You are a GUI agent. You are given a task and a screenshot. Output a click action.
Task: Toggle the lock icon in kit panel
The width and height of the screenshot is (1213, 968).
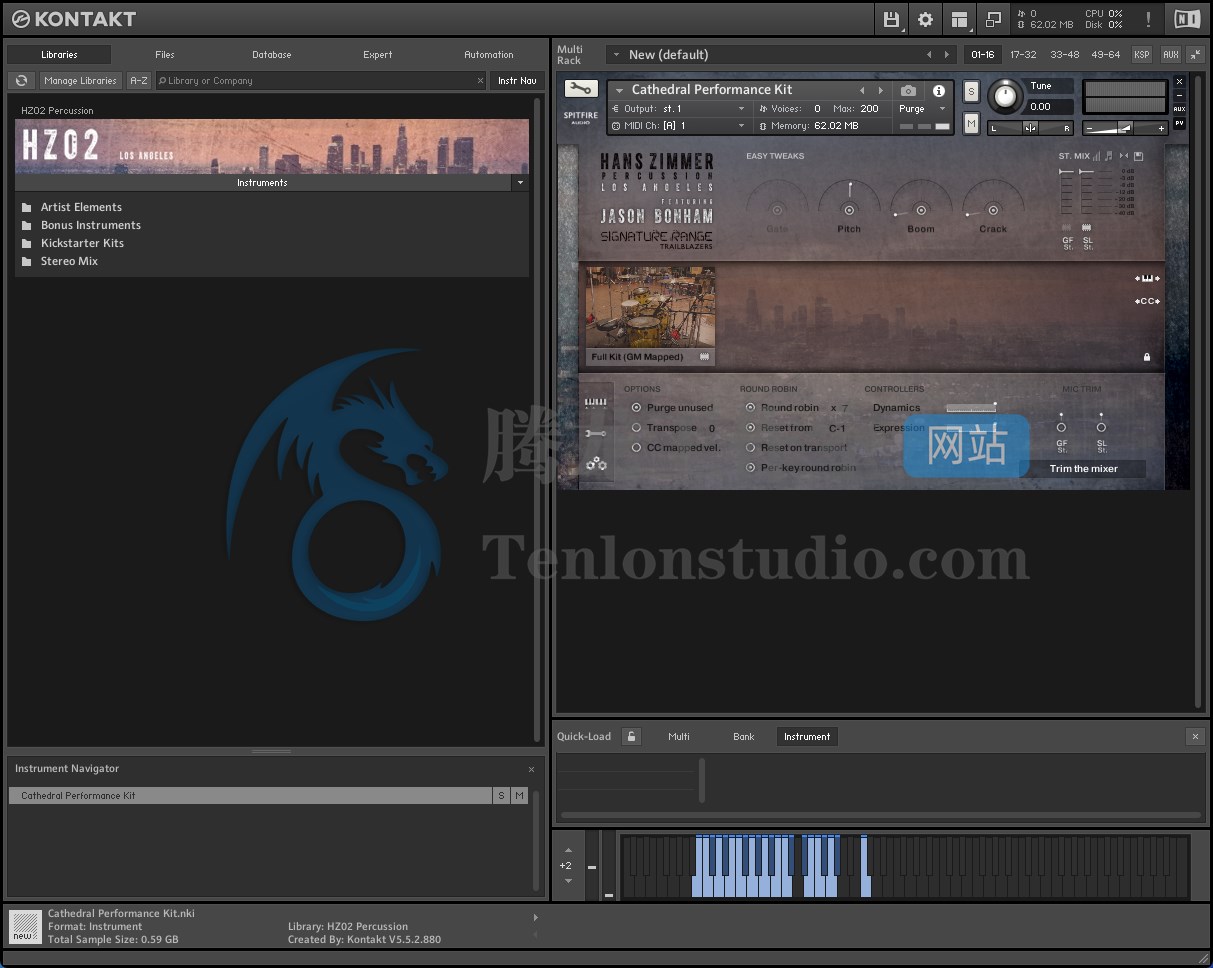click(1147, 357)
